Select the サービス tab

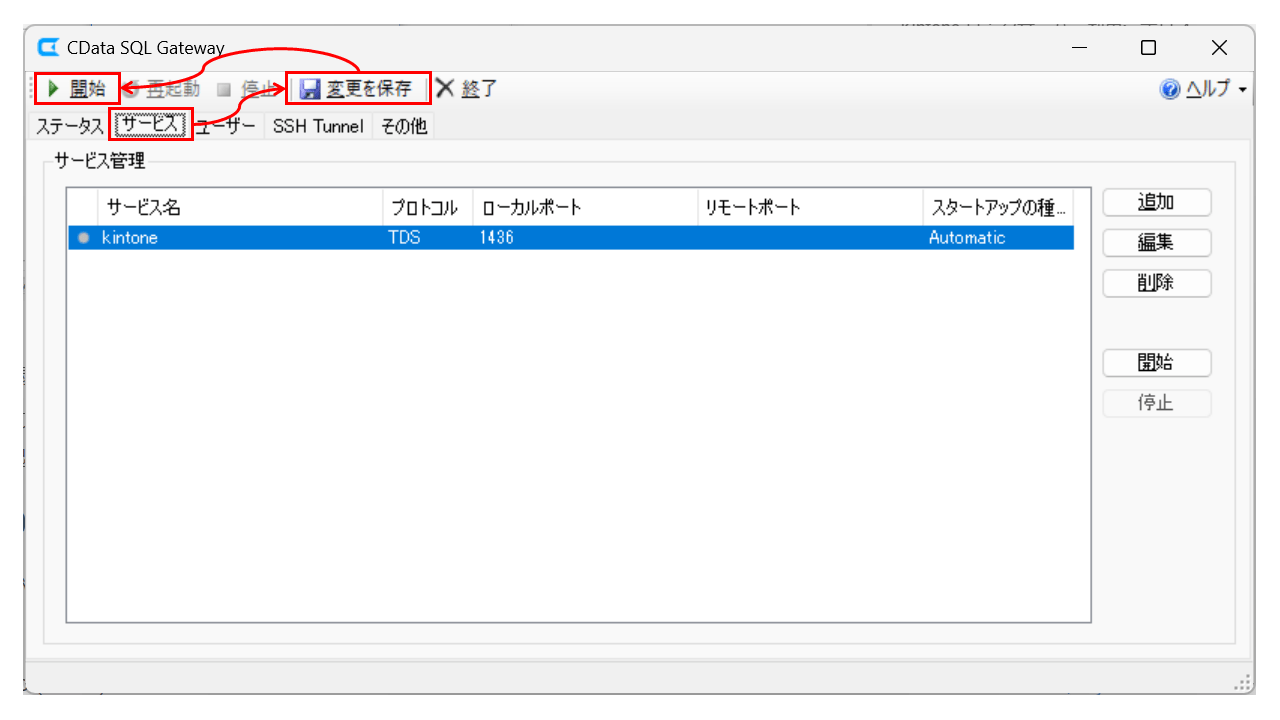coord(150,126)
